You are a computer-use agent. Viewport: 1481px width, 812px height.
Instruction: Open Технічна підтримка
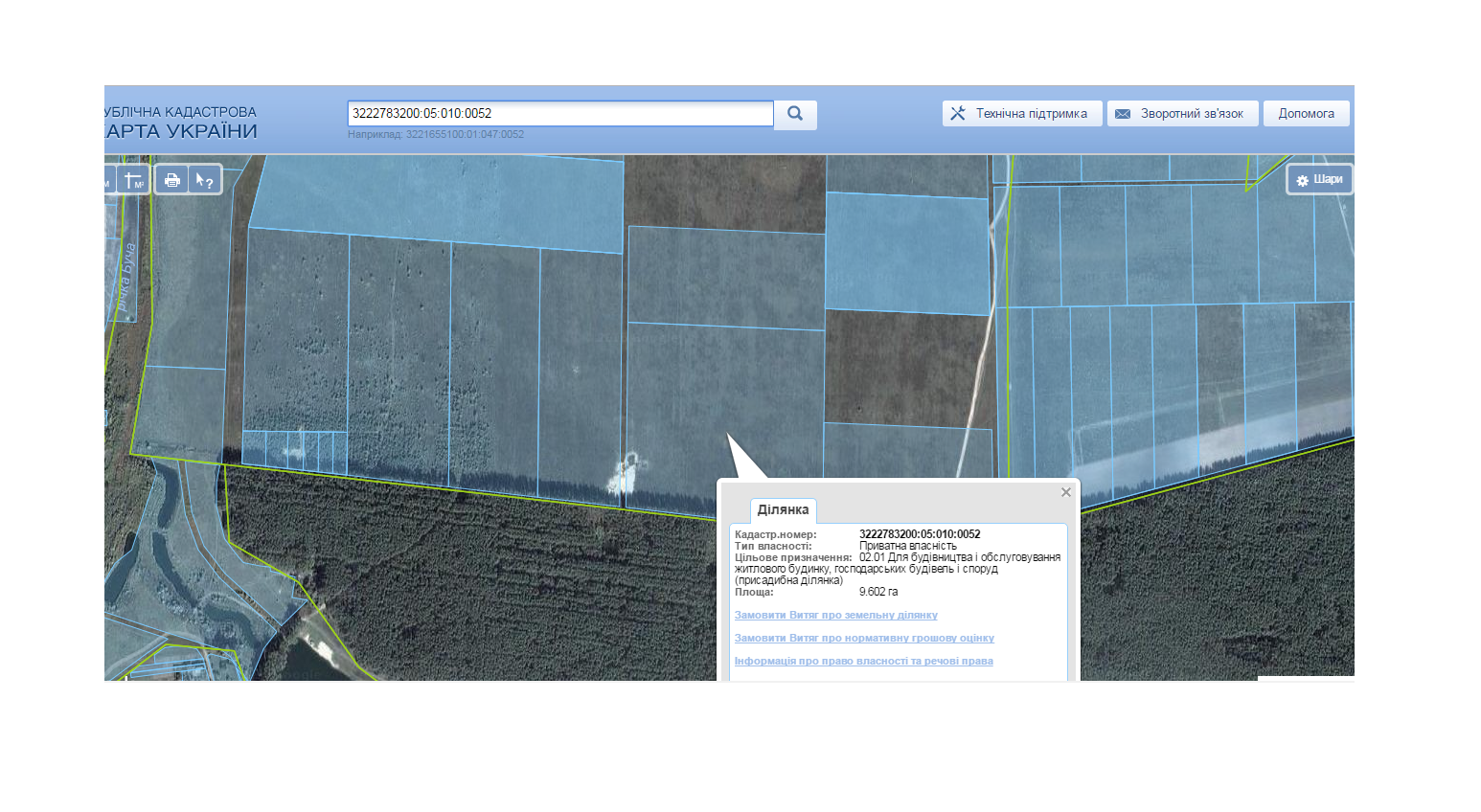pyautogui.click(x=1022, y=113)
